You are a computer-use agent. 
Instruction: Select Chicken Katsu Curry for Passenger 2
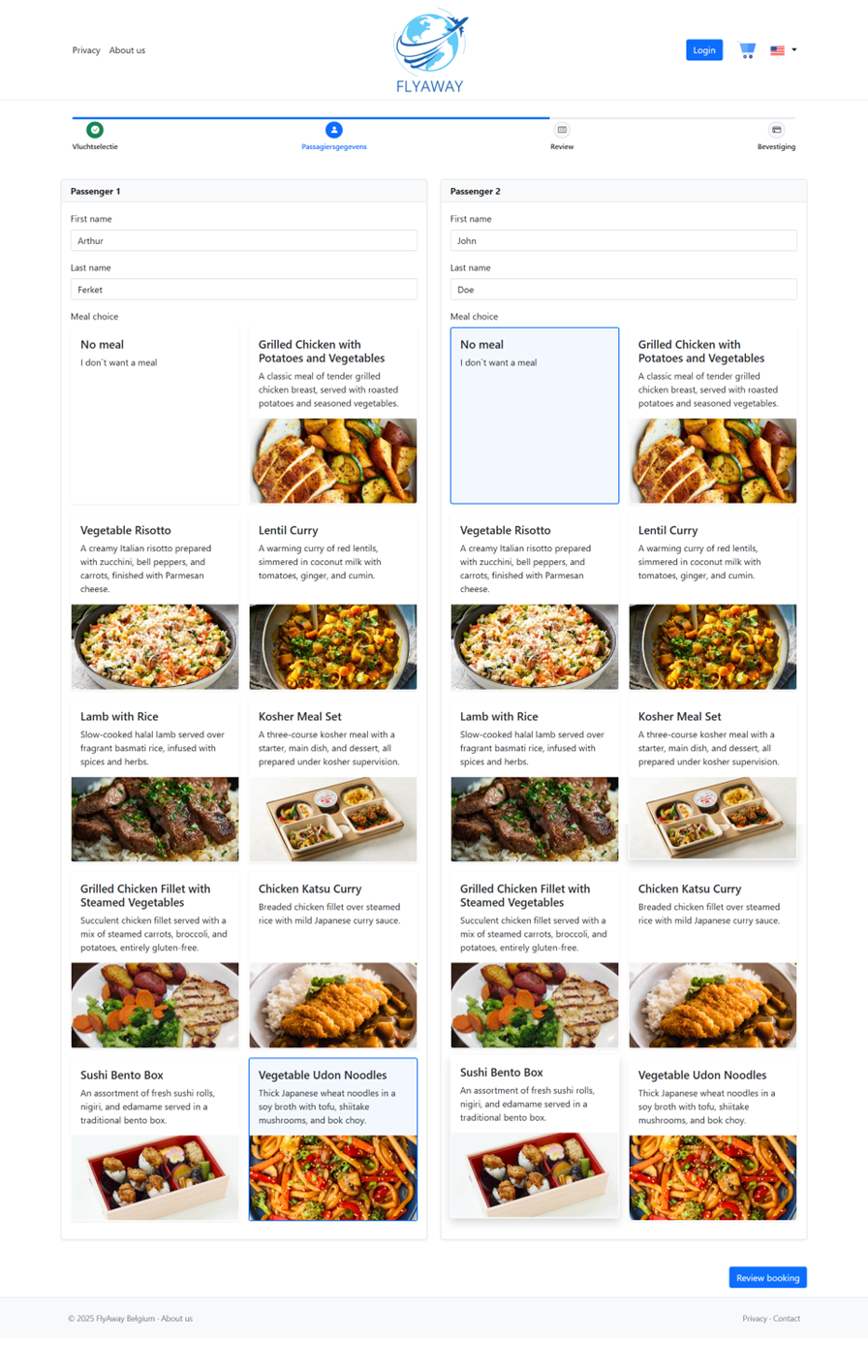click(713, 960)
